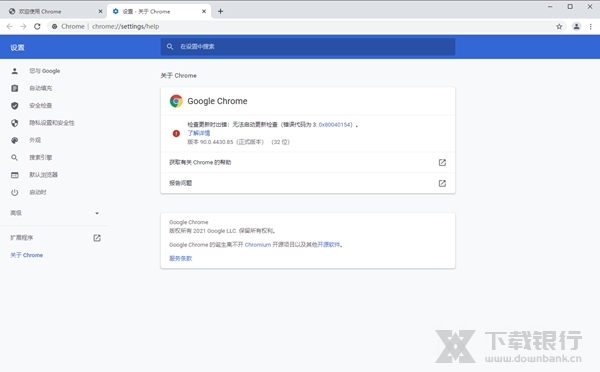Click the magnifier icon in settings search

click(x=170, y=47)
